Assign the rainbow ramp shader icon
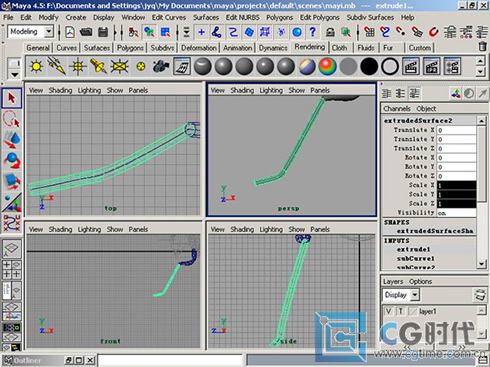This screenshot has width=490, height=367. pos(327,66)
